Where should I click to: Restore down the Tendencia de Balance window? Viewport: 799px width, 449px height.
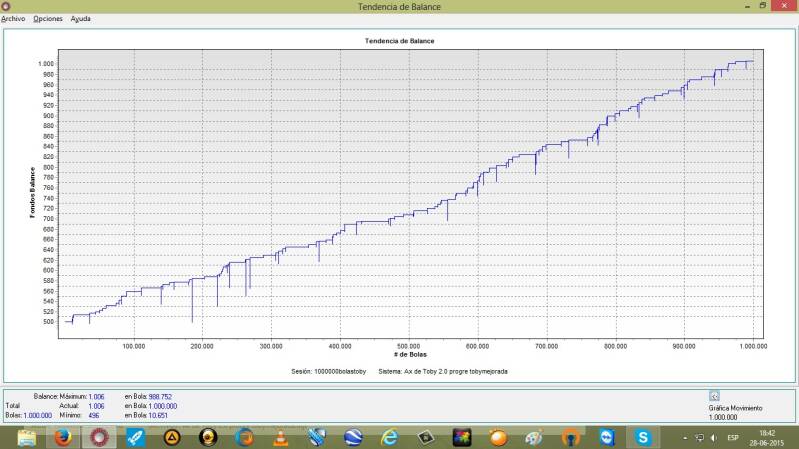(x=763, y=6)
